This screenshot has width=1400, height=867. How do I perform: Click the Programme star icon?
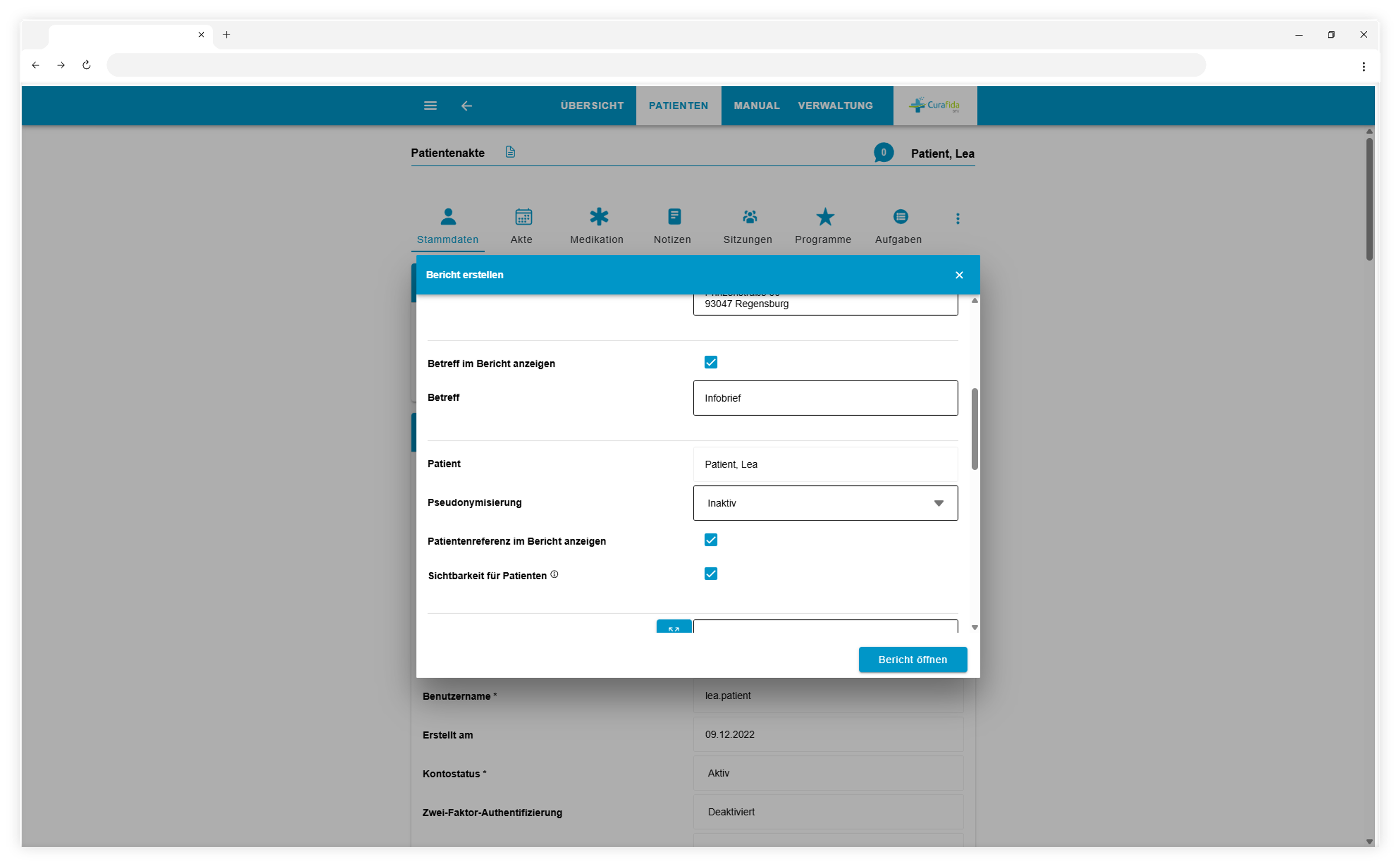tap(824, 217)
